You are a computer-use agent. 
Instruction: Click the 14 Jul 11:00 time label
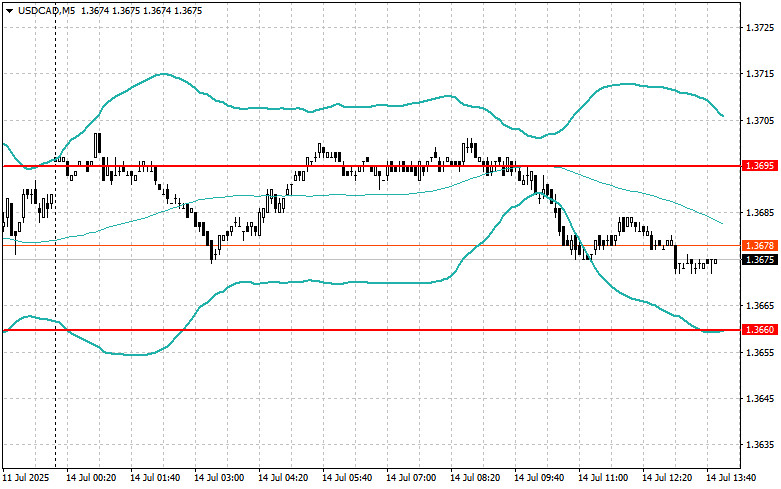(603, 478)
